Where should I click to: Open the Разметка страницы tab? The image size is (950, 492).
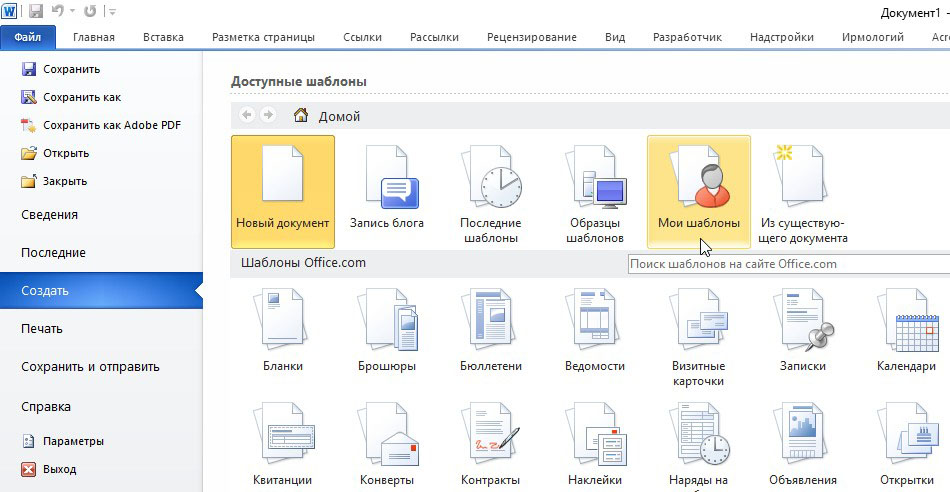263,37
